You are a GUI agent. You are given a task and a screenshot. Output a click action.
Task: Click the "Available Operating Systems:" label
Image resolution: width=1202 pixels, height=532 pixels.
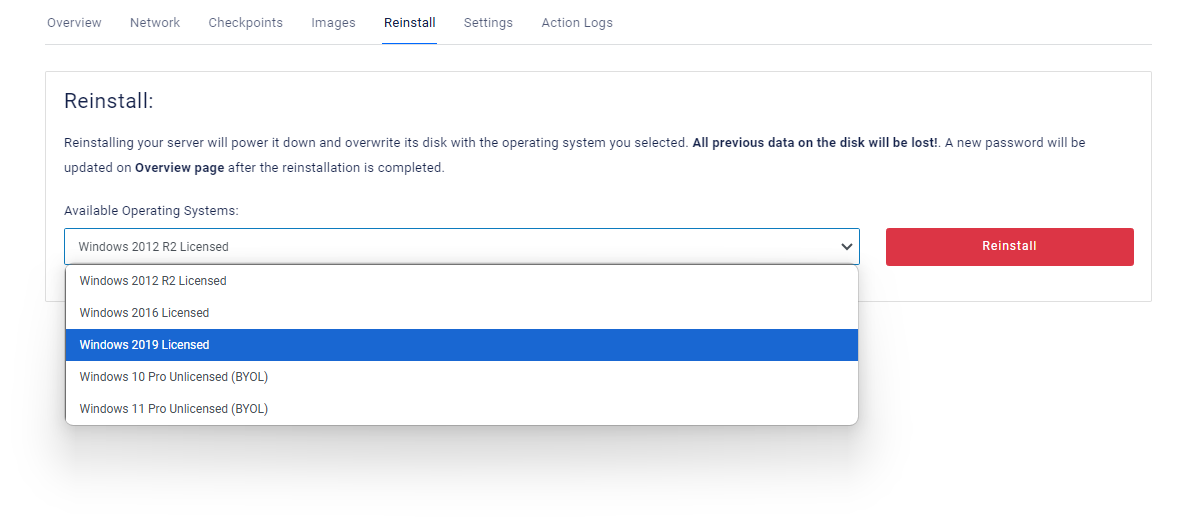[151, 211]
